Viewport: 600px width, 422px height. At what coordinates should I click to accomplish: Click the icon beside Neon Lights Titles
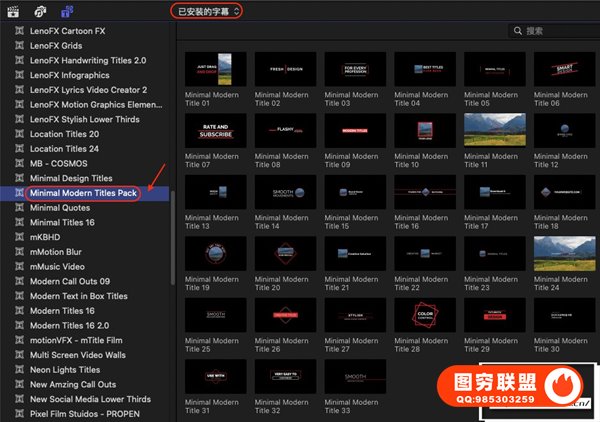point(17,369)
